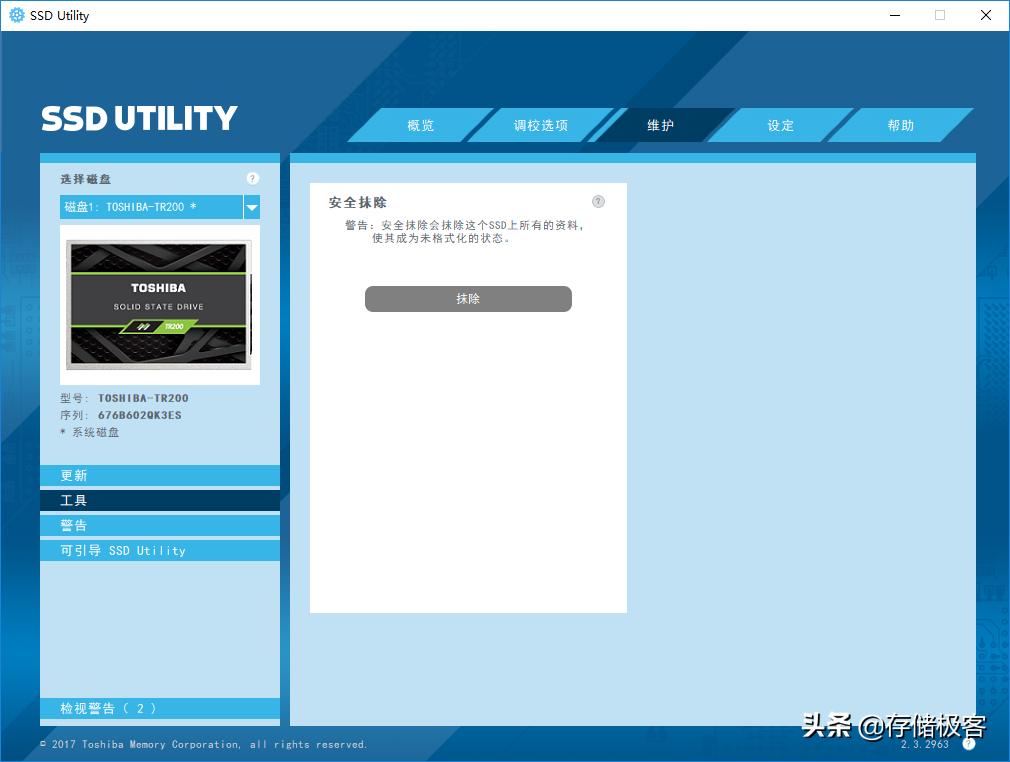Open the 概览 overview tab
The image size is (1010, 762).
click(x=421, y=125)
